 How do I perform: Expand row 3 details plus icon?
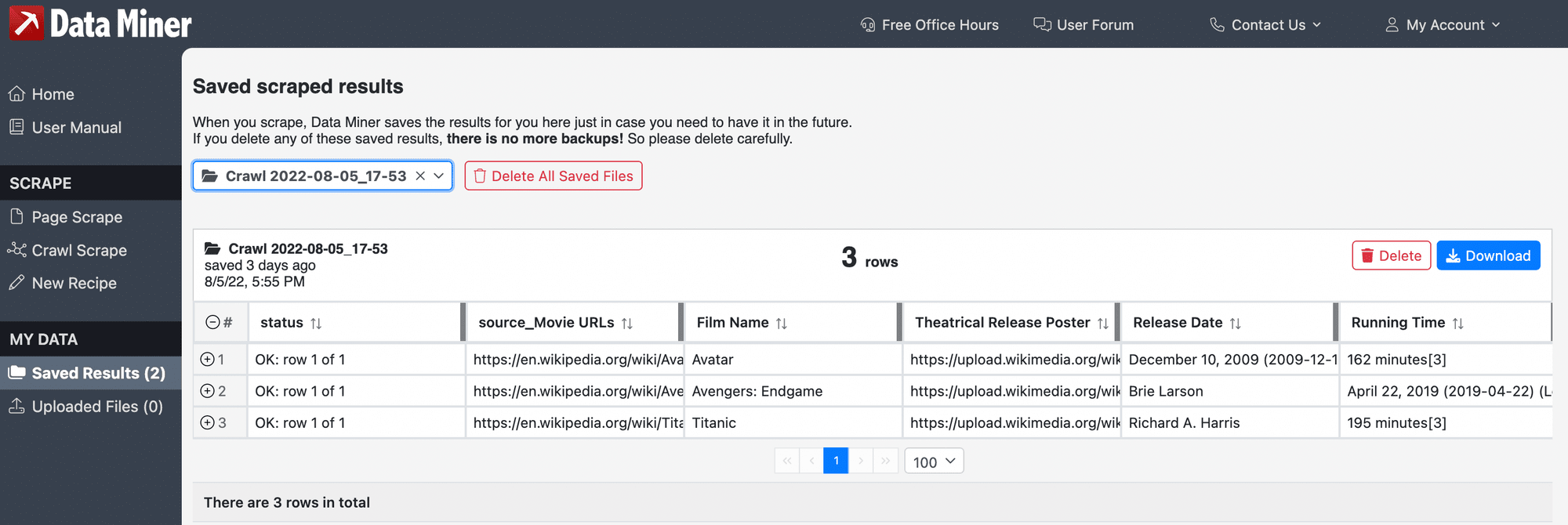click(208, 422)
